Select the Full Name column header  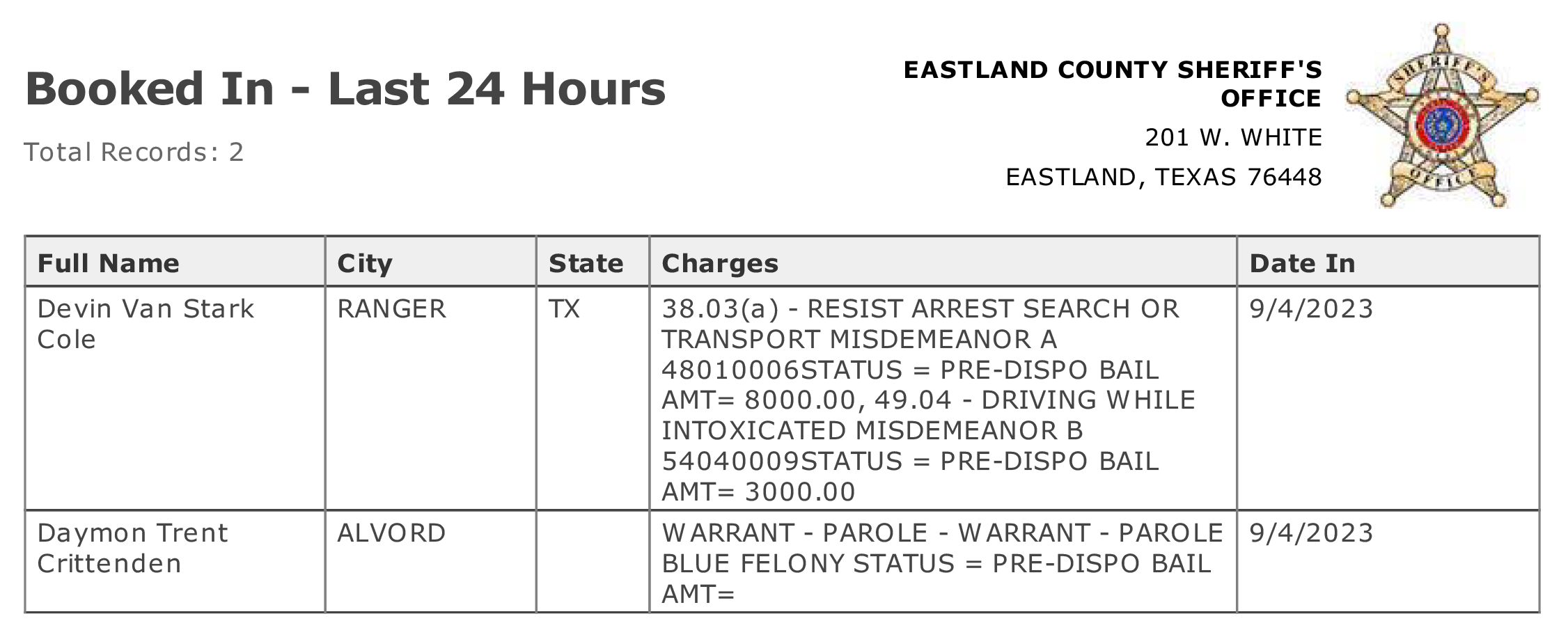click(x=175, y=262)
